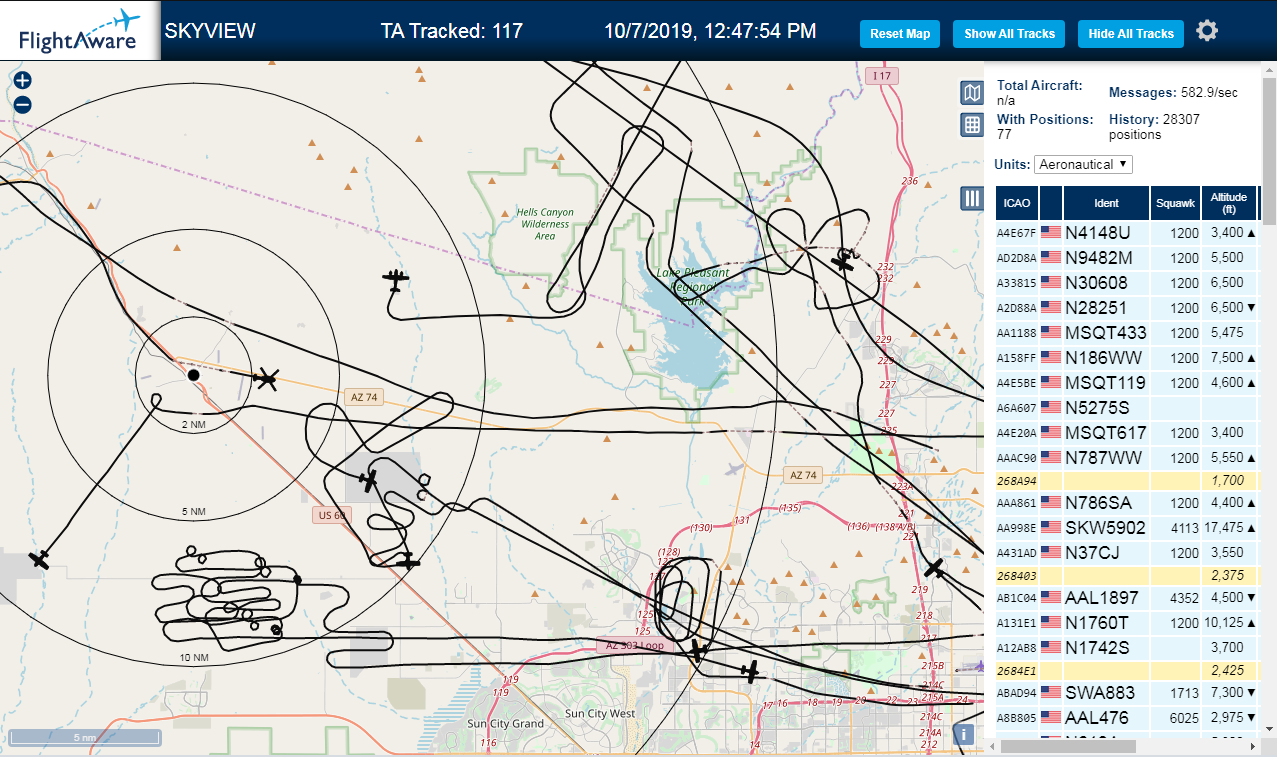
Task: Select aircraft row MSQT119
Action: coord(1126,383)
